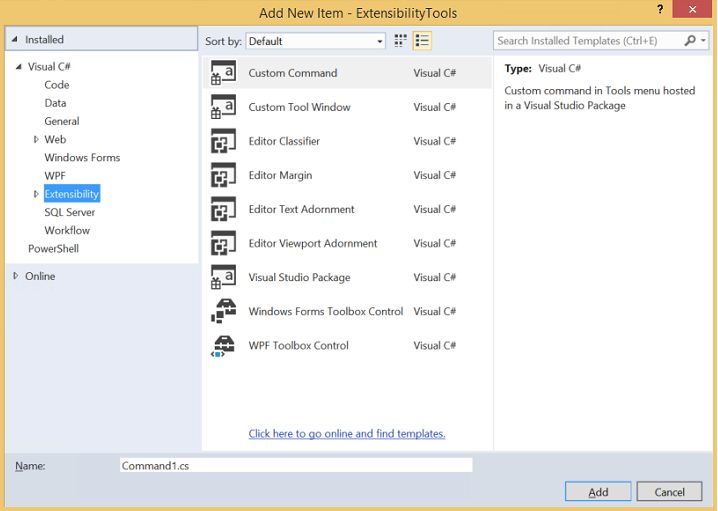Open the search options dropdown arrow
Screen dimensions: 718x511
(x=703, y=41)
